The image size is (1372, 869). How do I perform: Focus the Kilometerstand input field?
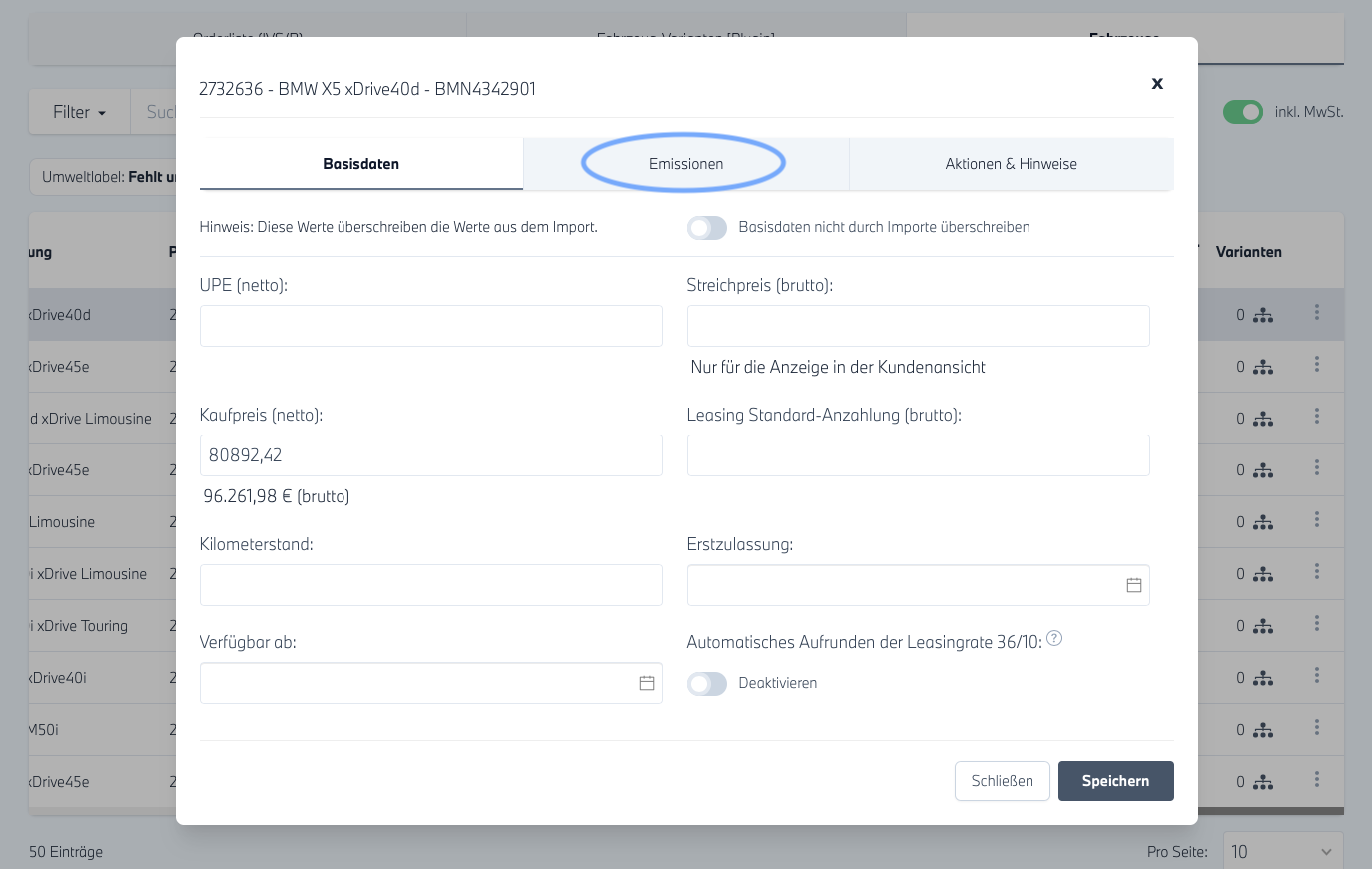430,585
